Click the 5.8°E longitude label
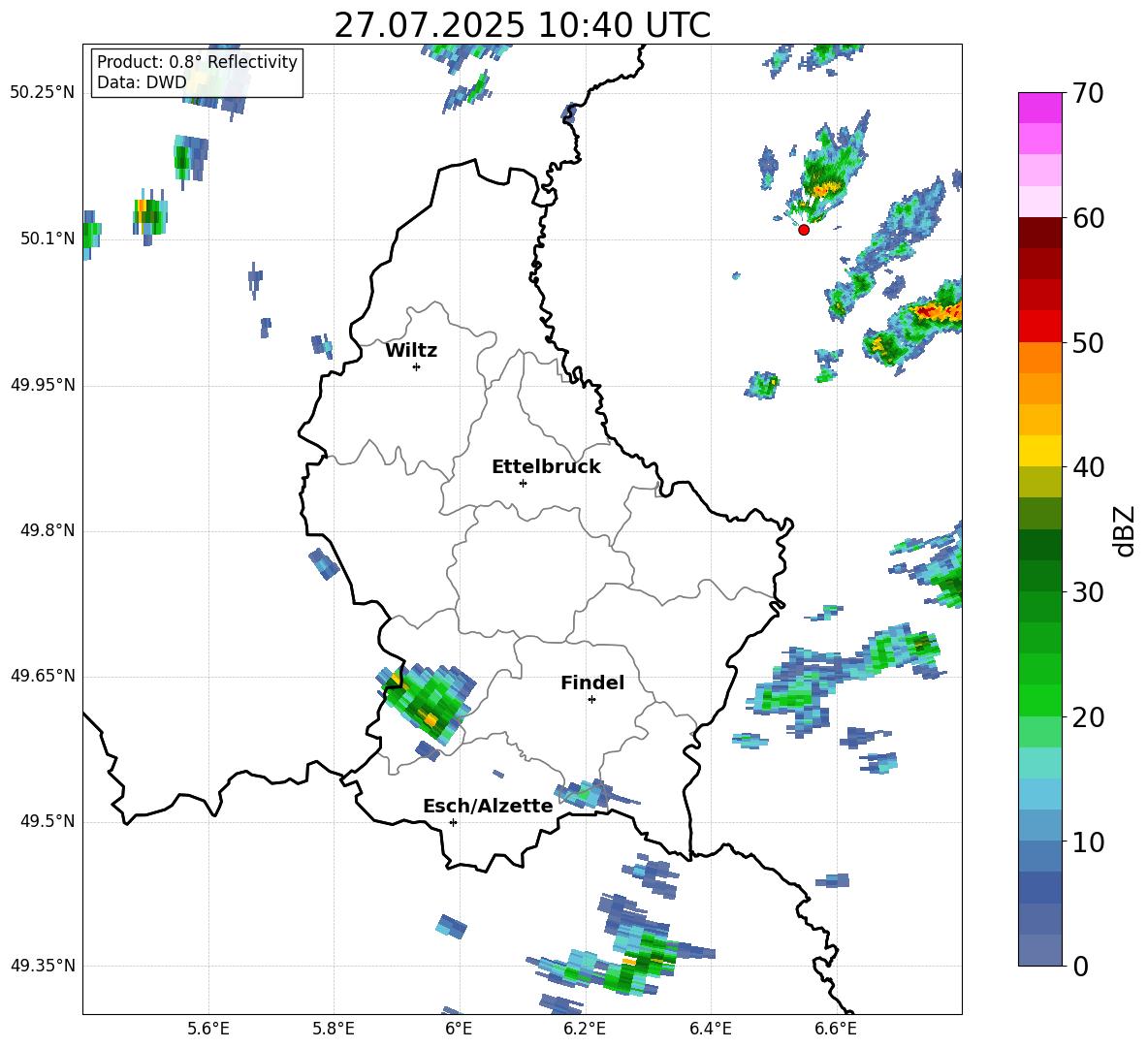 (334, 1029)
